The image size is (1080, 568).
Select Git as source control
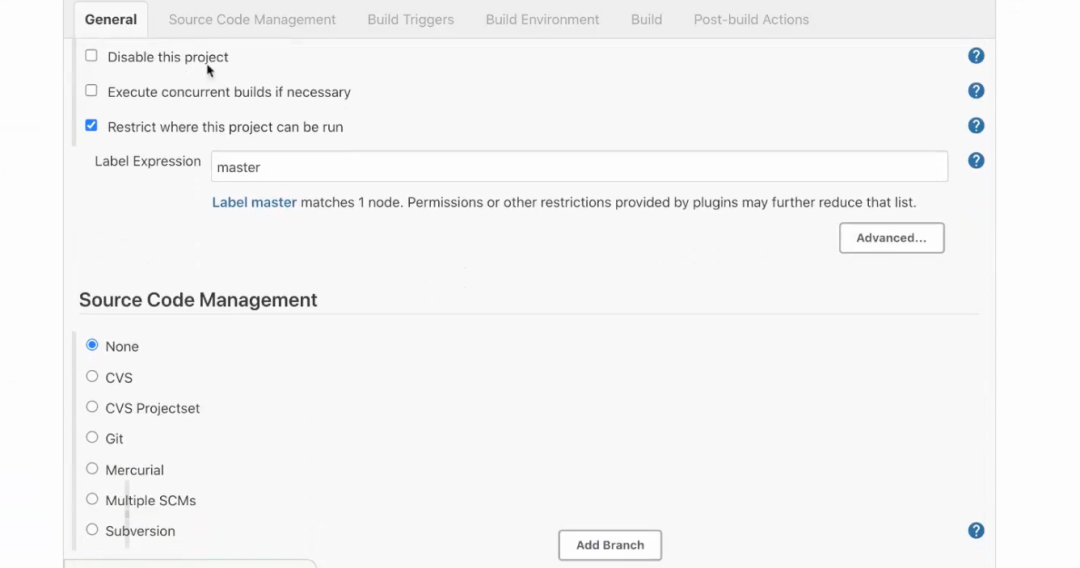point(92,437)
